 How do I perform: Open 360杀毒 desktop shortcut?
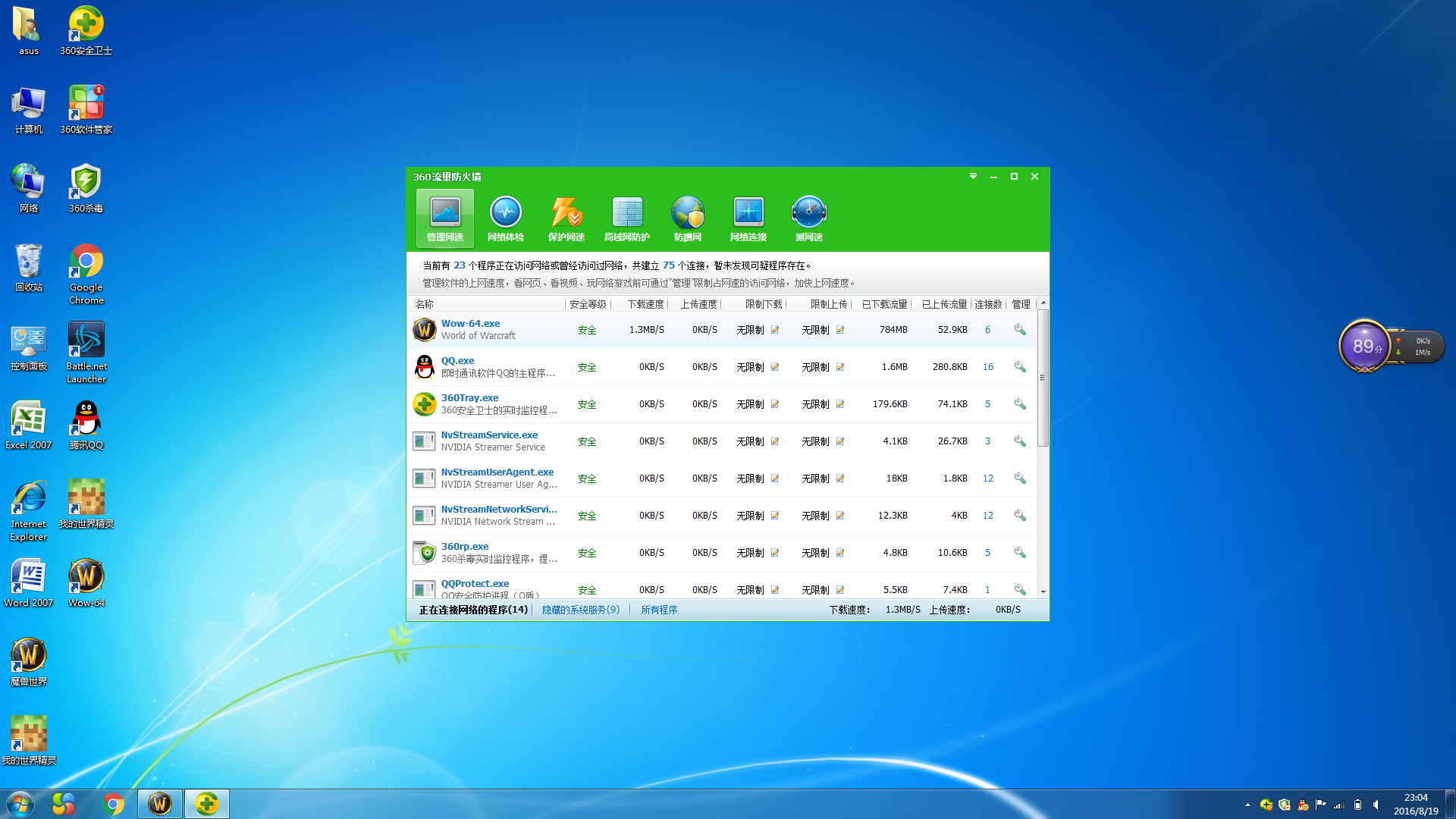coord(86,189)
